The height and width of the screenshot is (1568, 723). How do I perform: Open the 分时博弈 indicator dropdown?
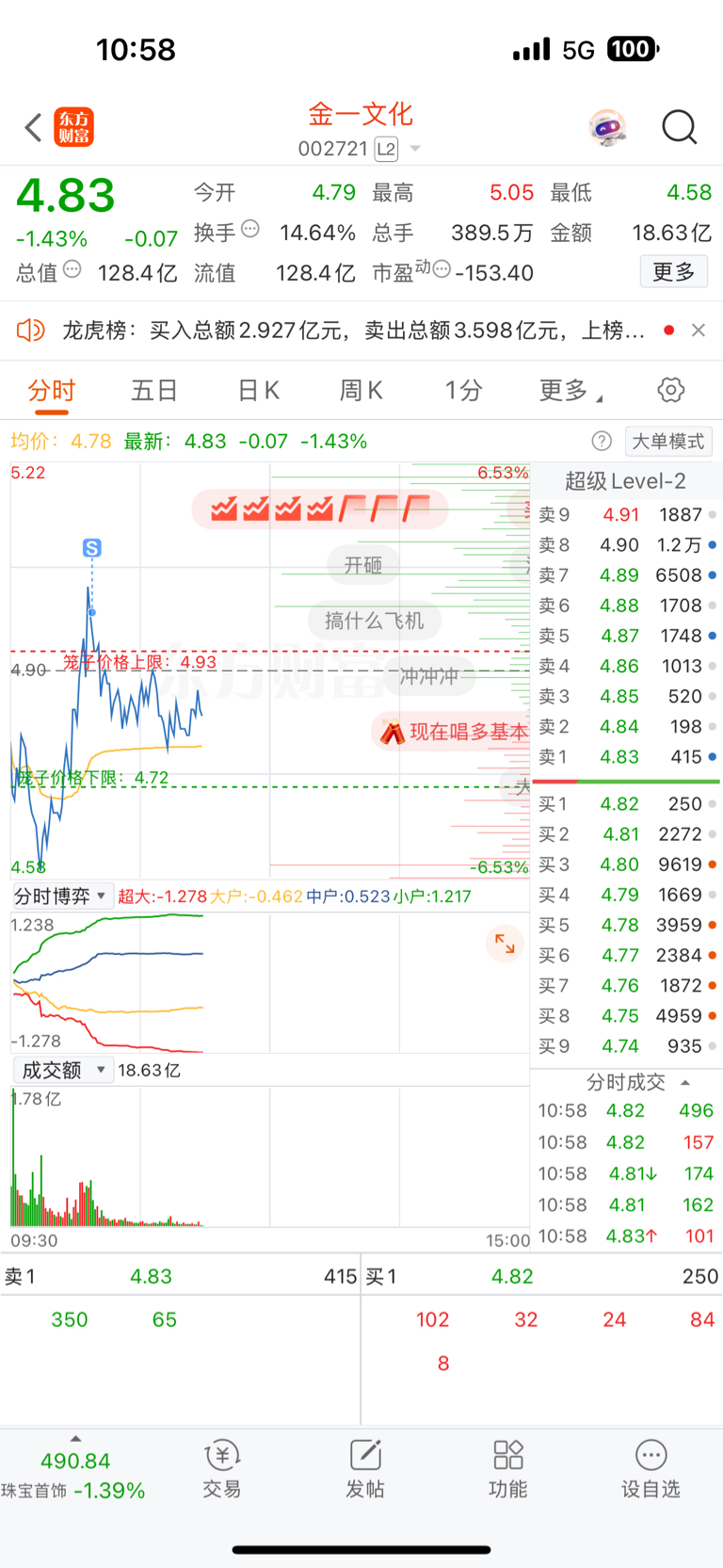[62, 896]
